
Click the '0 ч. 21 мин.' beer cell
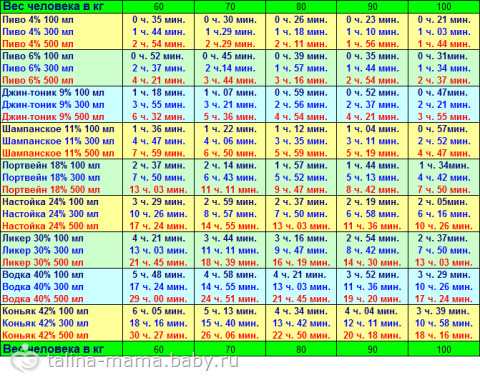tap(444, 20)
